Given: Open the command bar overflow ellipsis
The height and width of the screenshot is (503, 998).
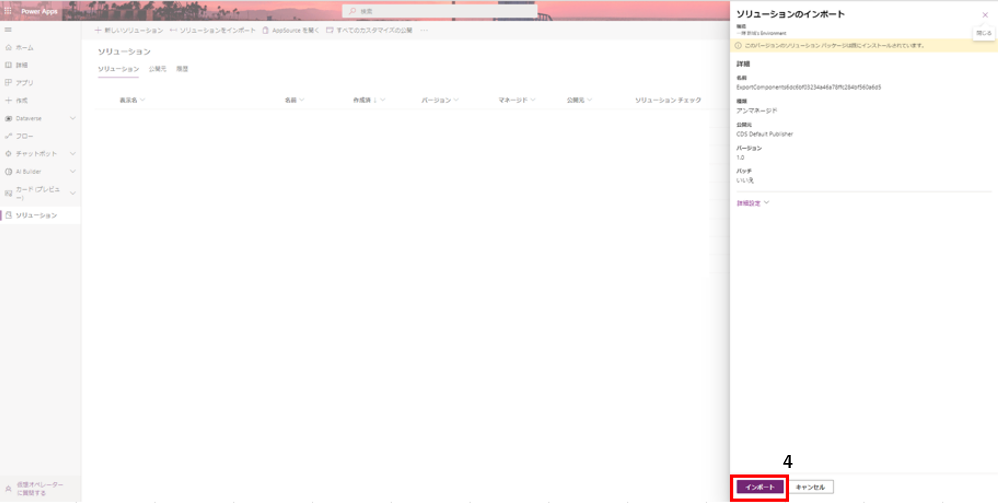Looking at the screenshot, I should 424,30.
